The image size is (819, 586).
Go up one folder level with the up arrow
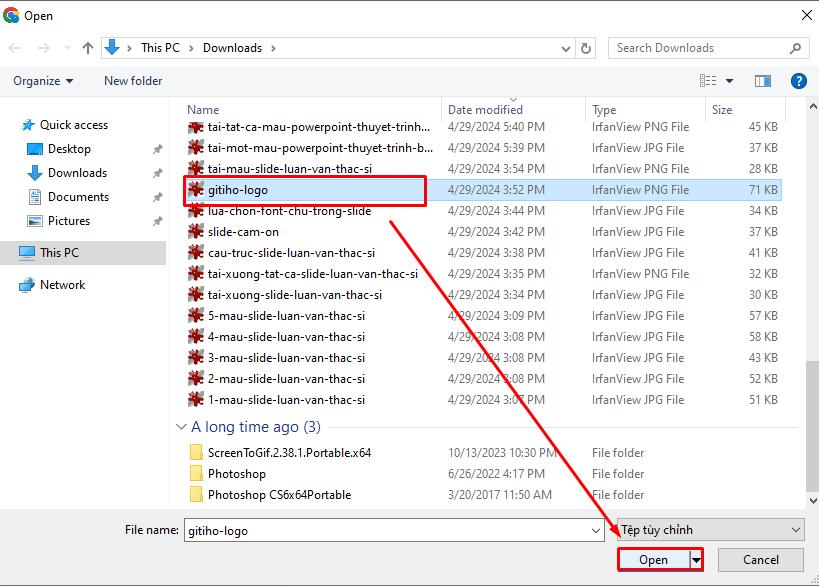coord(88,47)
